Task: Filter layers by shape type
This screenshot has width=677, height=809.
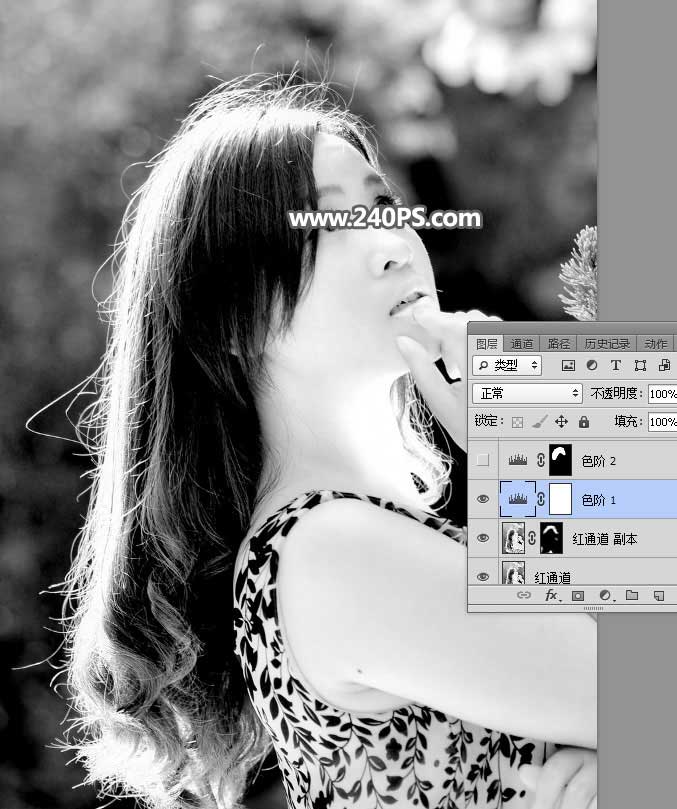Action: [640, 365]
